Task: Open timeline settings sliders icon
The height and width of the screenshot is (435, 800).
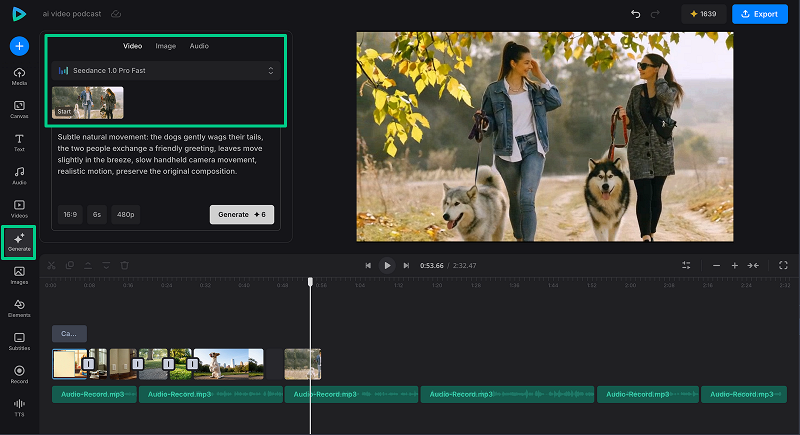Action: pos(686,265)
